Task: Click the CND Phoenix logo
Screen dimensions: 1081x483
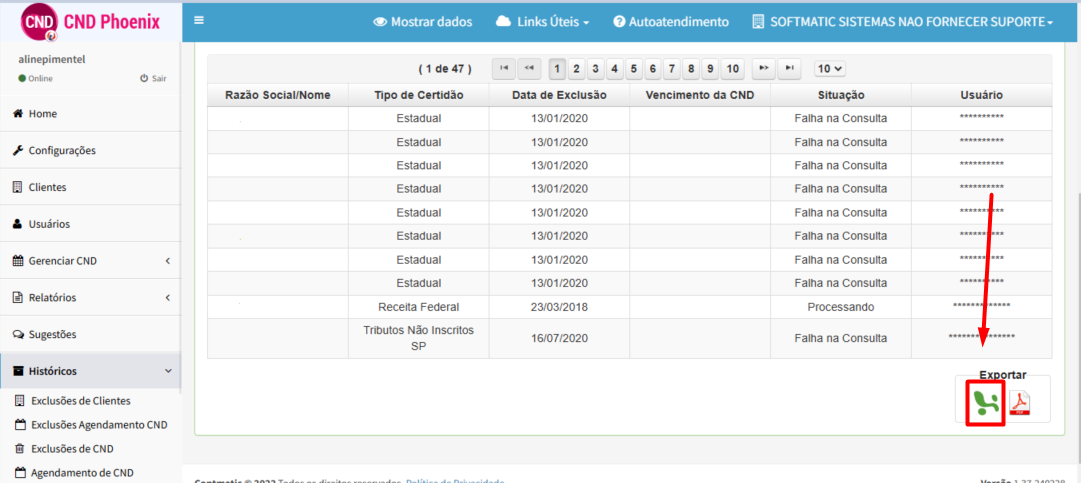Action: tap(90, 23)
